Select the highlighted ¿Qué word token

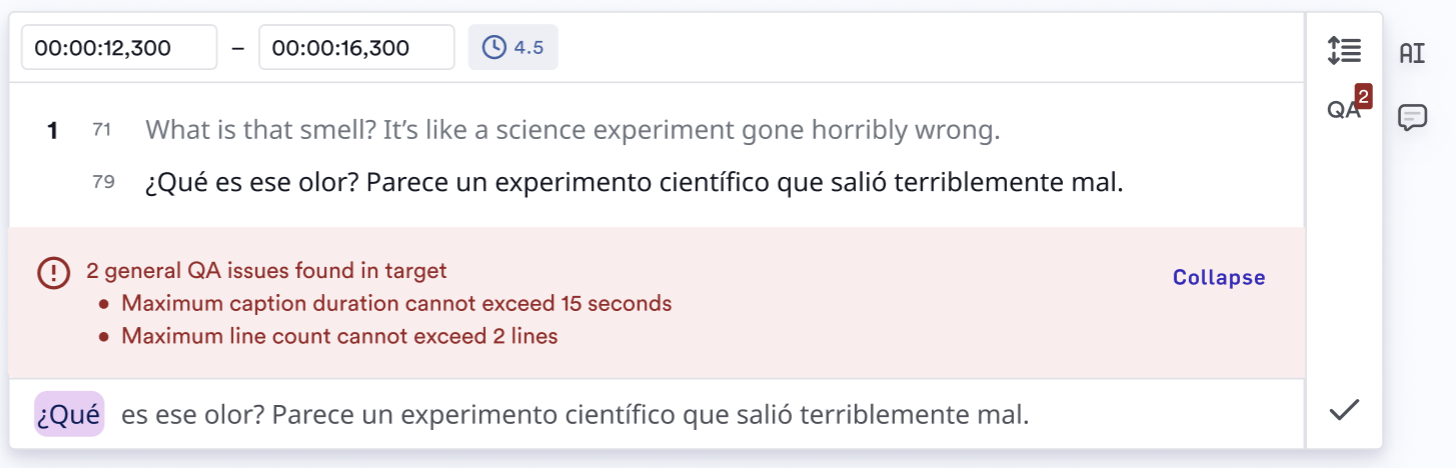pyautogui.click(x=69, y=414)
